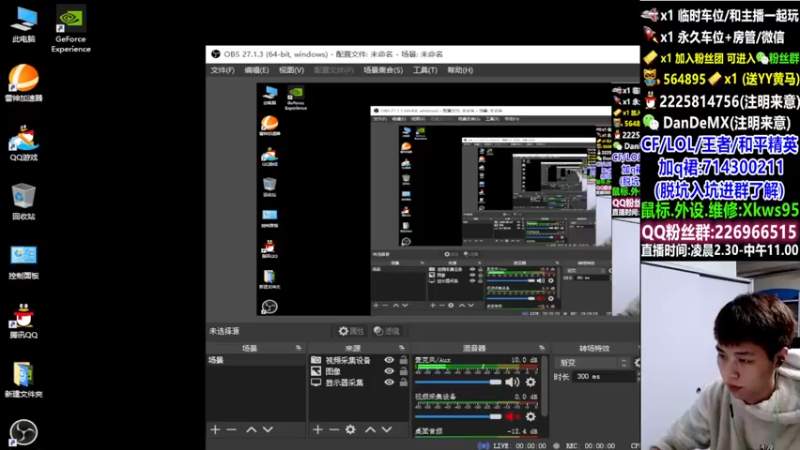The image size is (800, 450).
Task: Select the OBS Studio desktop shortcut
Action: (x=23, y=433)
